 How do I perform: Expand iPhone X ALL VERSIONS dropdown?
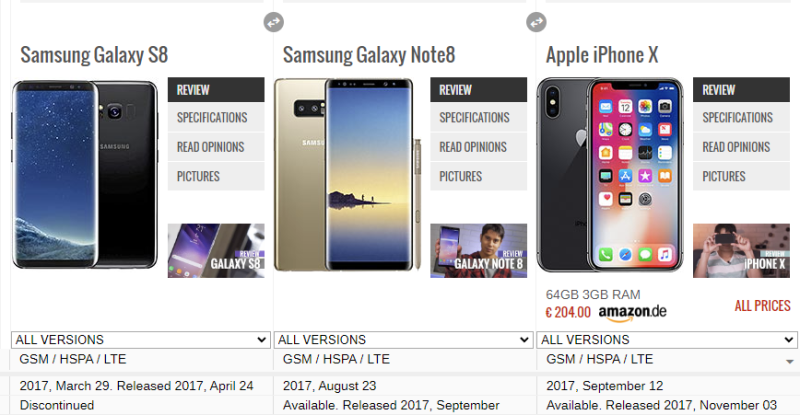(666, 340)
